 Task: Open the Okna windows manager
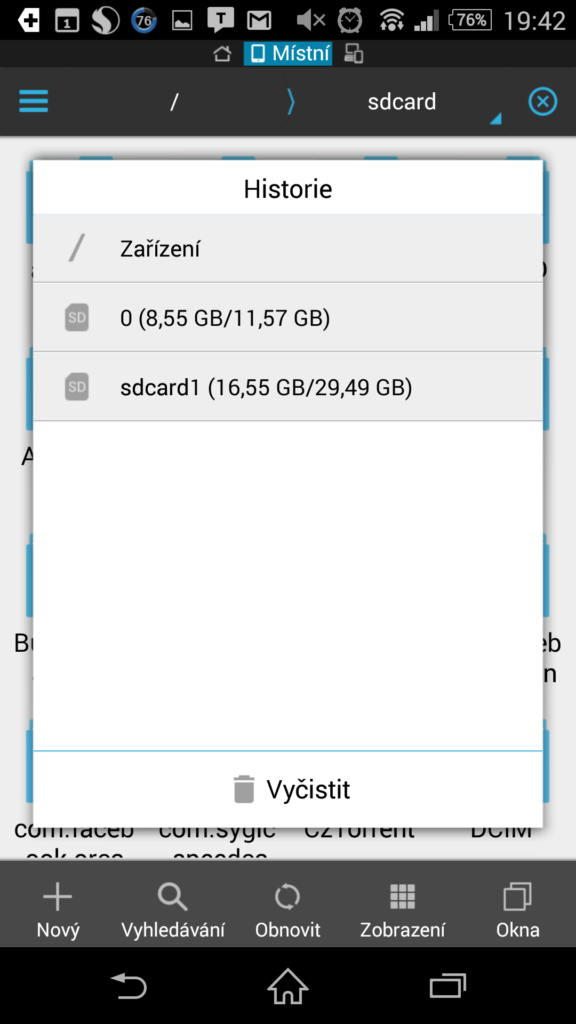pyautogui.click(x=518, y=910)
